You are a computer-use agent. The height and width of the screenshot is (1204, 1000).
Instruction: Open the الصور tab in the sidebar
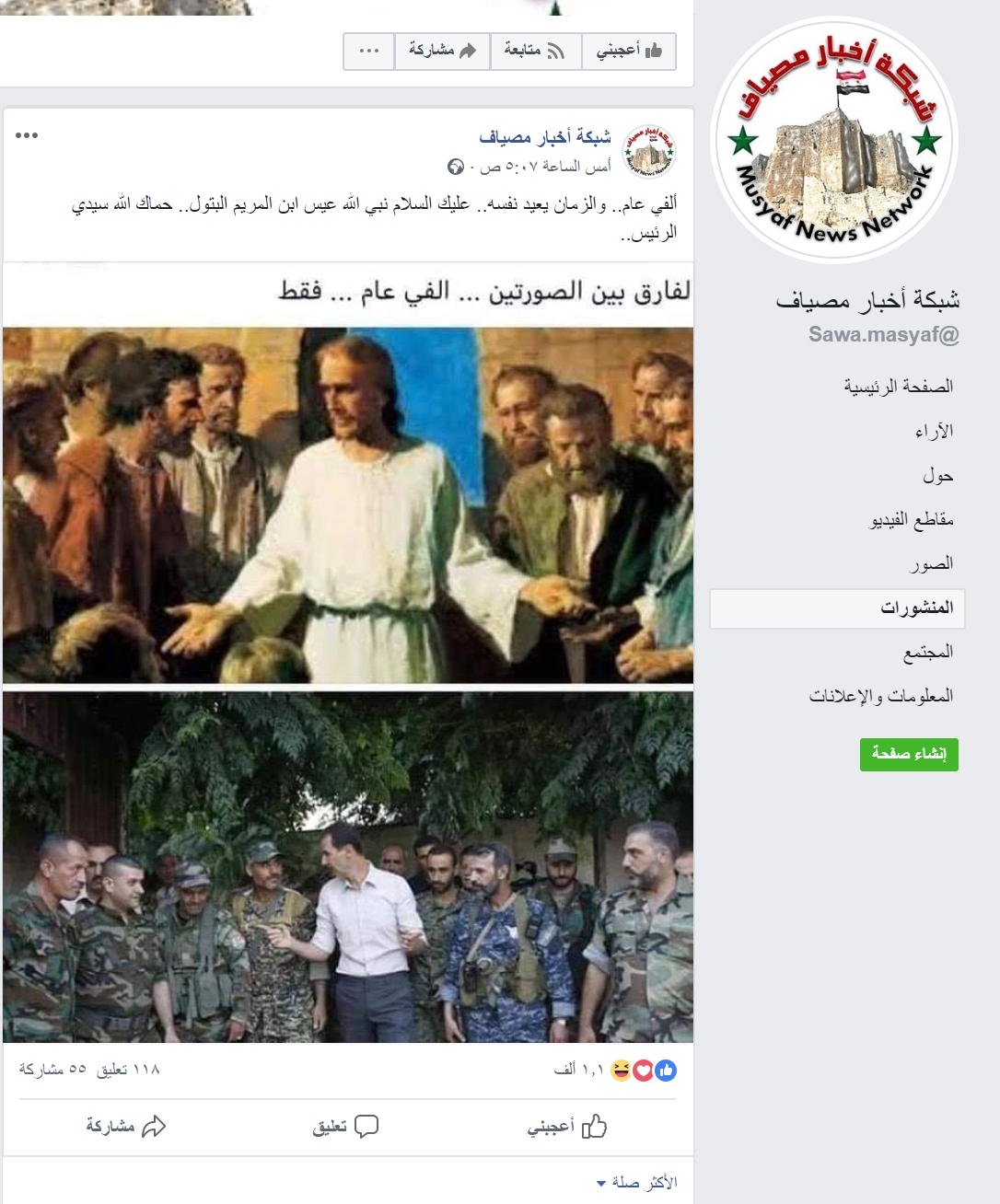pos(931,563)
